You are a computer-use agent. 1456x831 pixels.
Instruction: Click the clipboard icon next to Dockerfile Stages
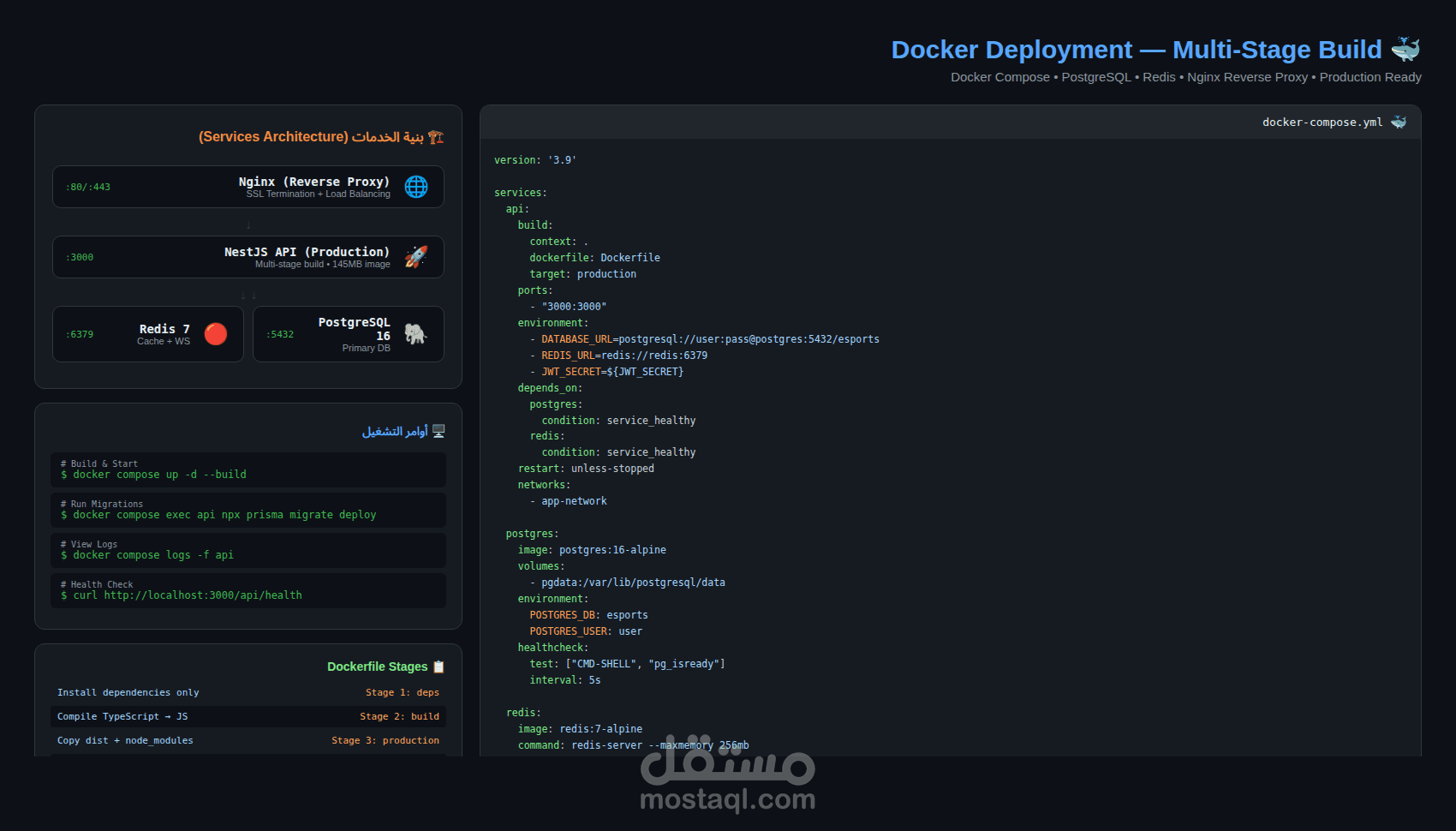(439, 667)
